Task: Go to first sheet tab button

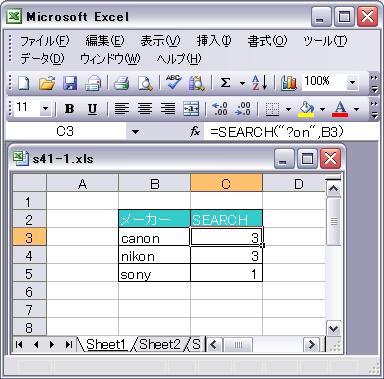Action: point(19,344)
